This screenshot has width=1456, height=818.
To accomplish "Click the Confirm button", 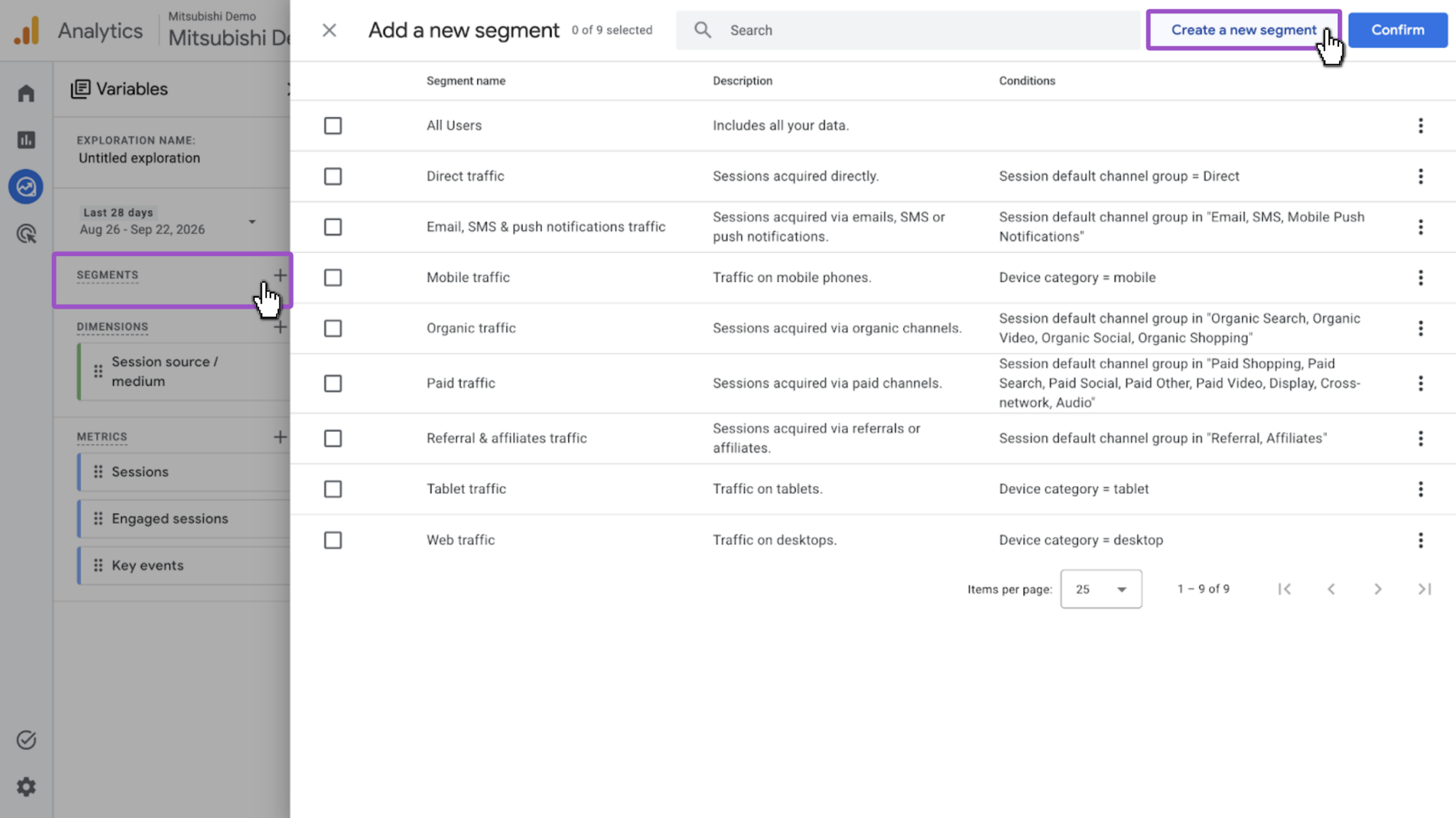I will (x=1398, y=30).
